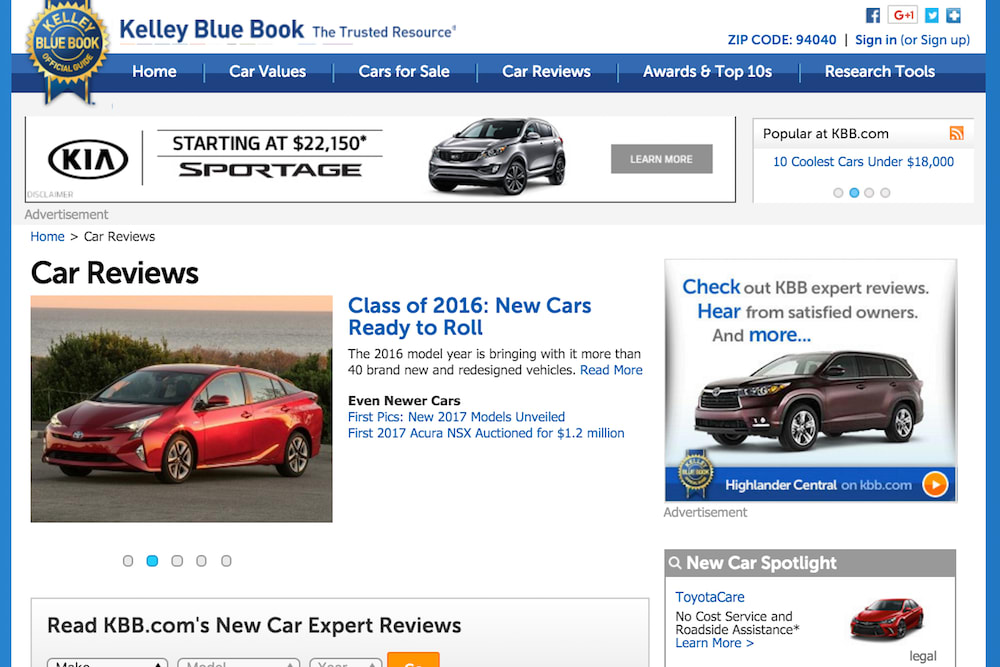Click the Highlander SUV ad image
This screenshot has width=1000, height=667.
coord(809,403)
